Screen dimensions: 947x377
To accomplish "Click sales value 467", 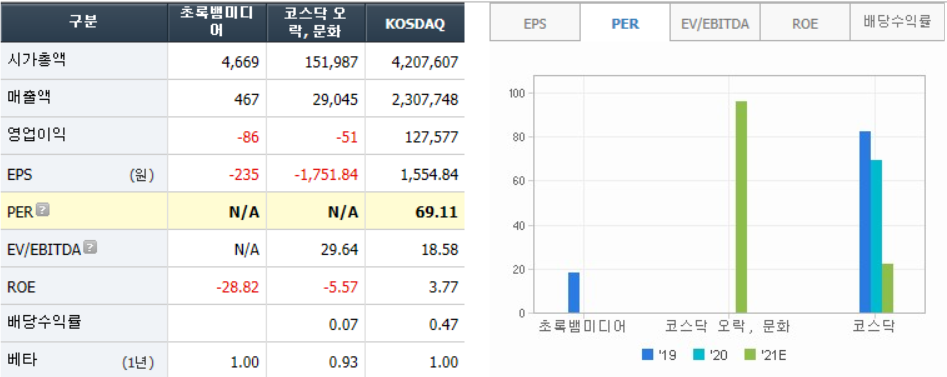I will [x=248, y=100].
